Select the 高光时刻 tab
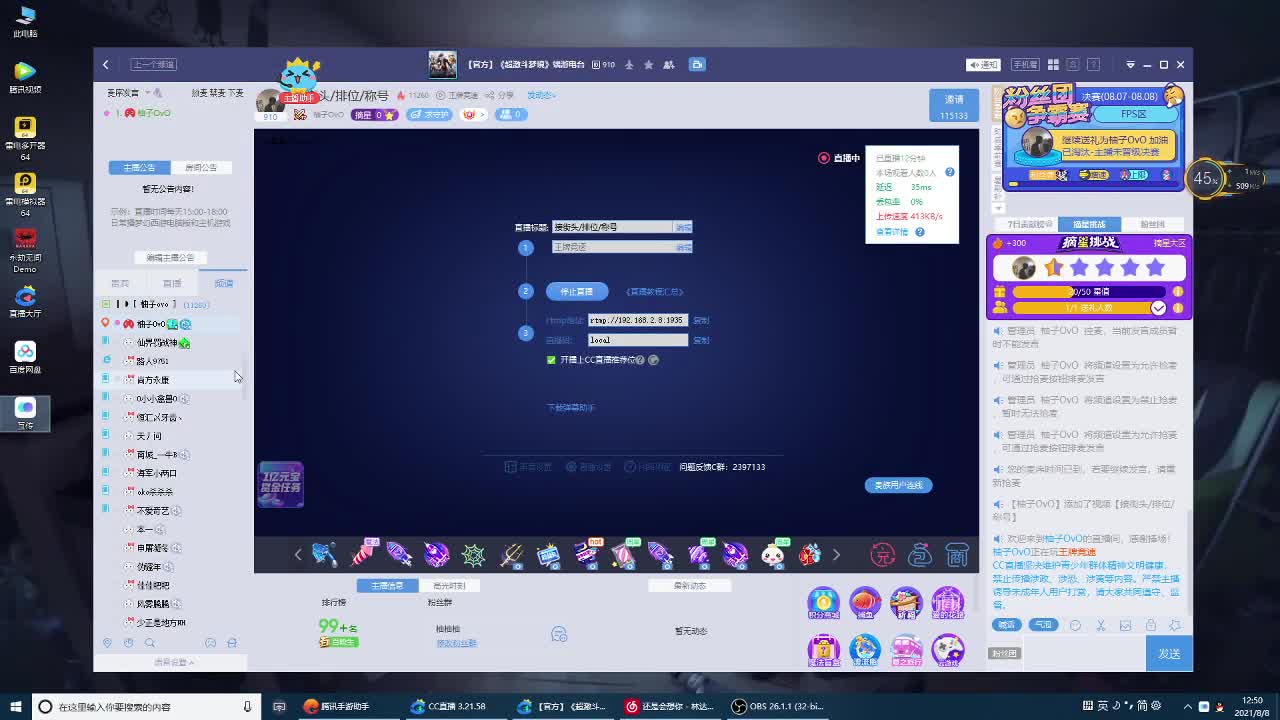Viewport: 1280px width, 720px height. pyautogui.click(x=448, y=585)
